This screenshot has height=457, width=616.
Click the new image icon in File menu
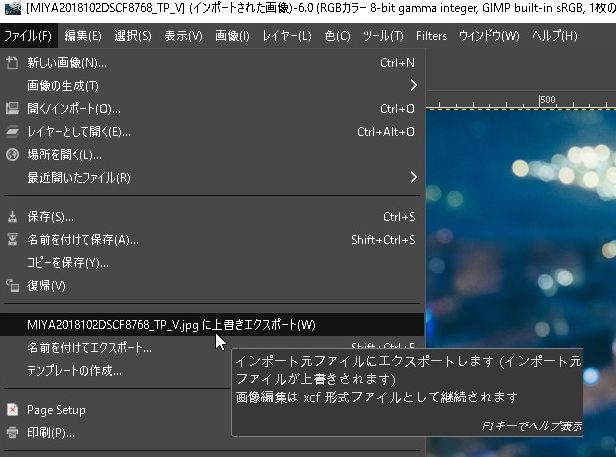(13, 63)
